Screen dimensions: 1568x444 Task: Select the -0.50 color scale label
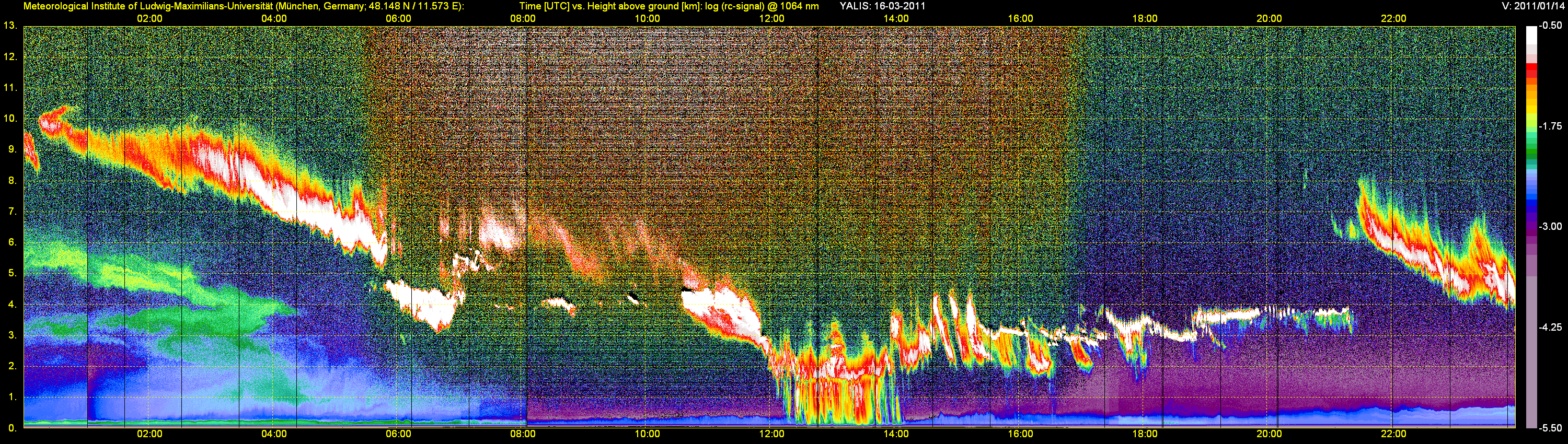(x=1550, y=26)
